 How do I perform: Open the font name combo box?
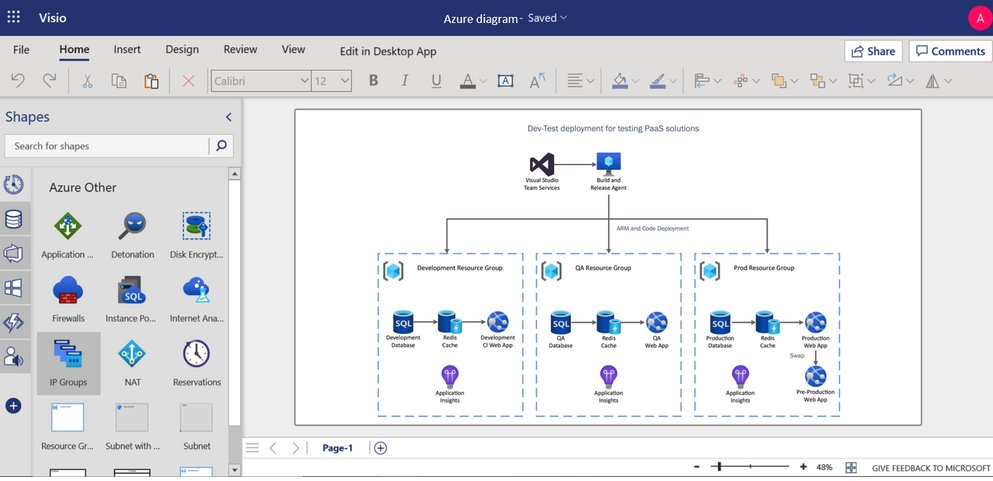(260, 81)
